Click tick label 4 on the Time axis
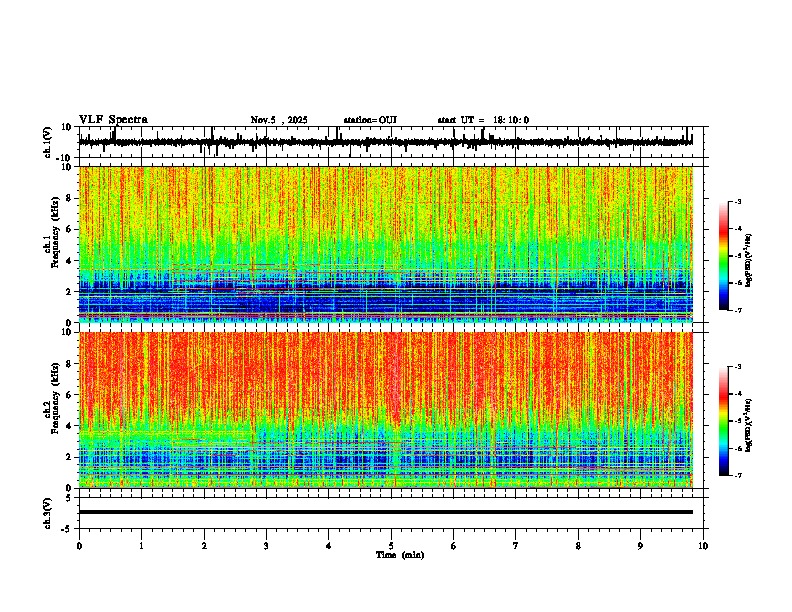 point(329,546)
